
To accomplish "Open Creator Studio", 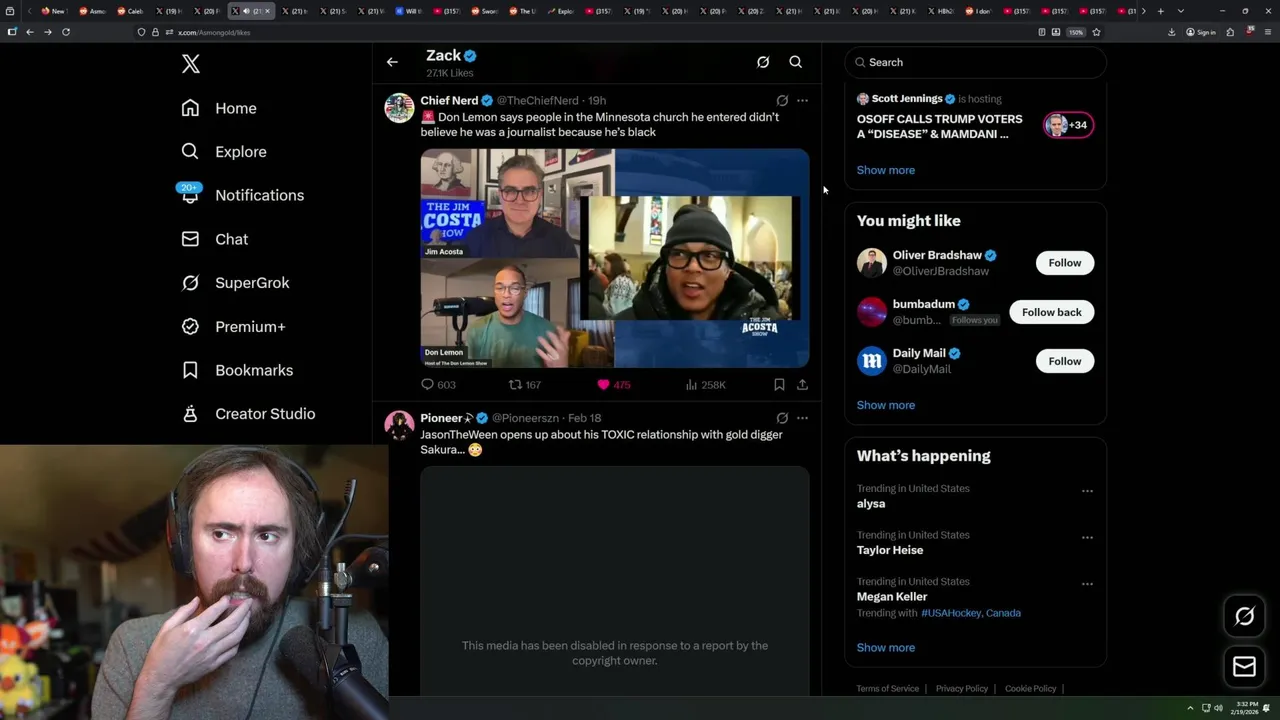I will tap(248, 414).
